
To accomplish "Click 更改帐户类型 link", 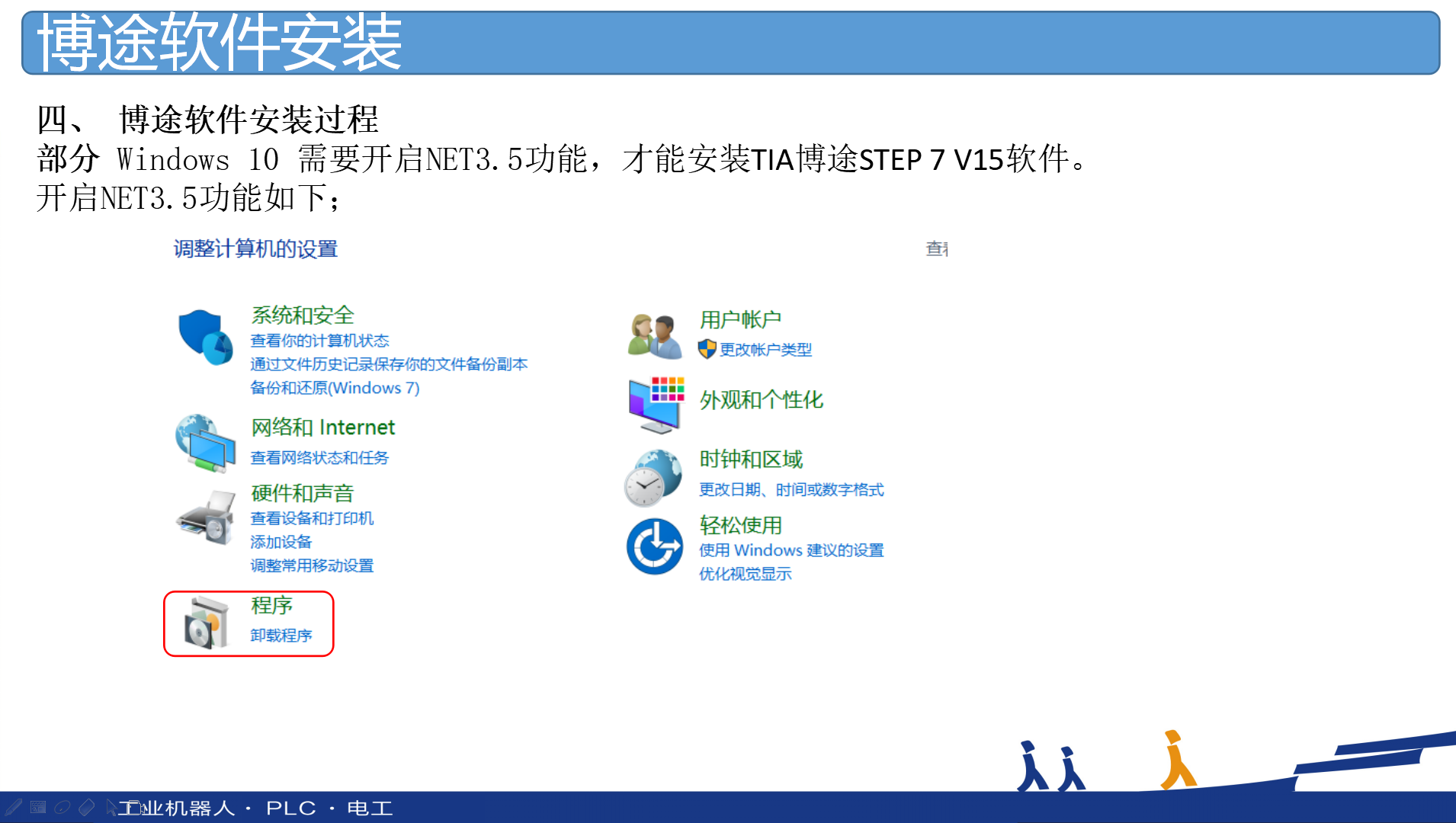I will 765,350.
